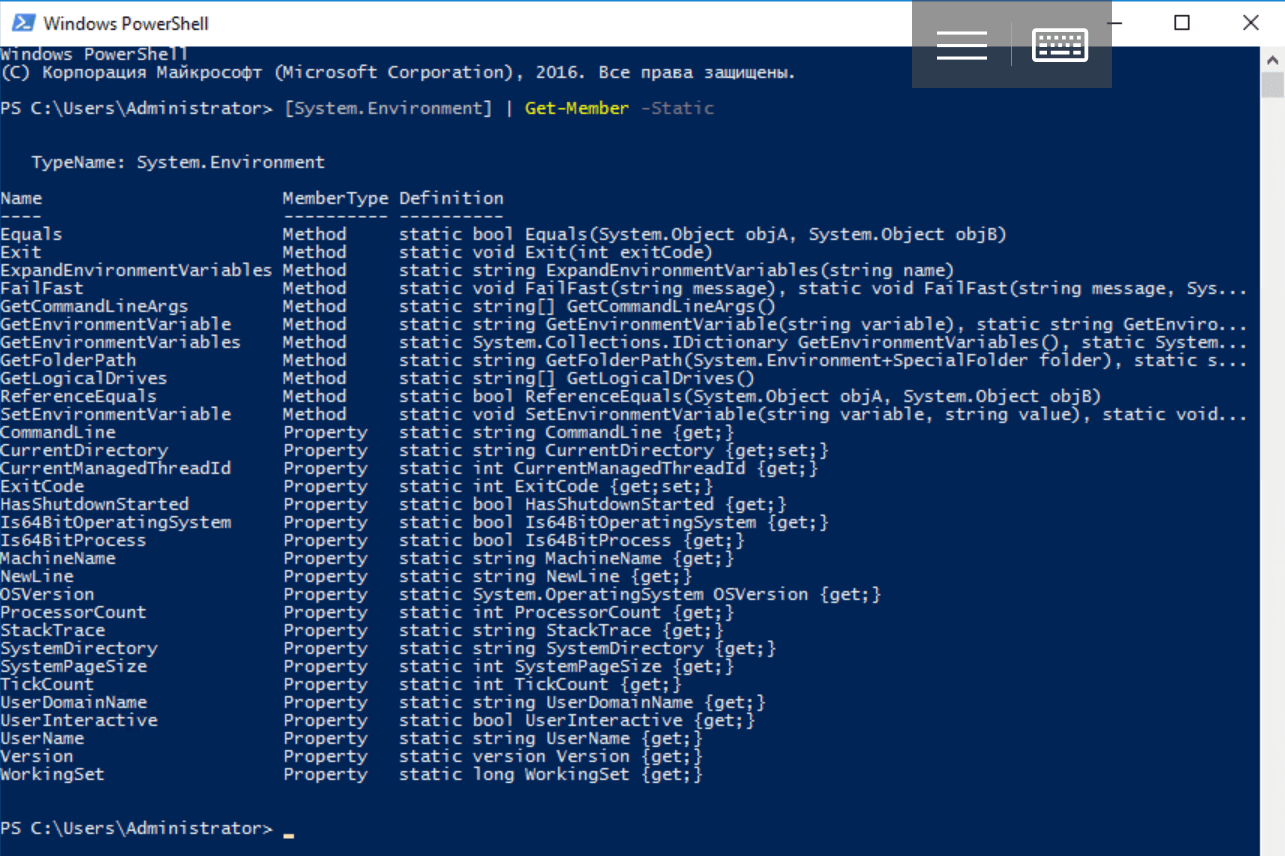The height and width of the screenshot is (856, 1285).
Task: Click the MemberType column header
Action: 335,198
